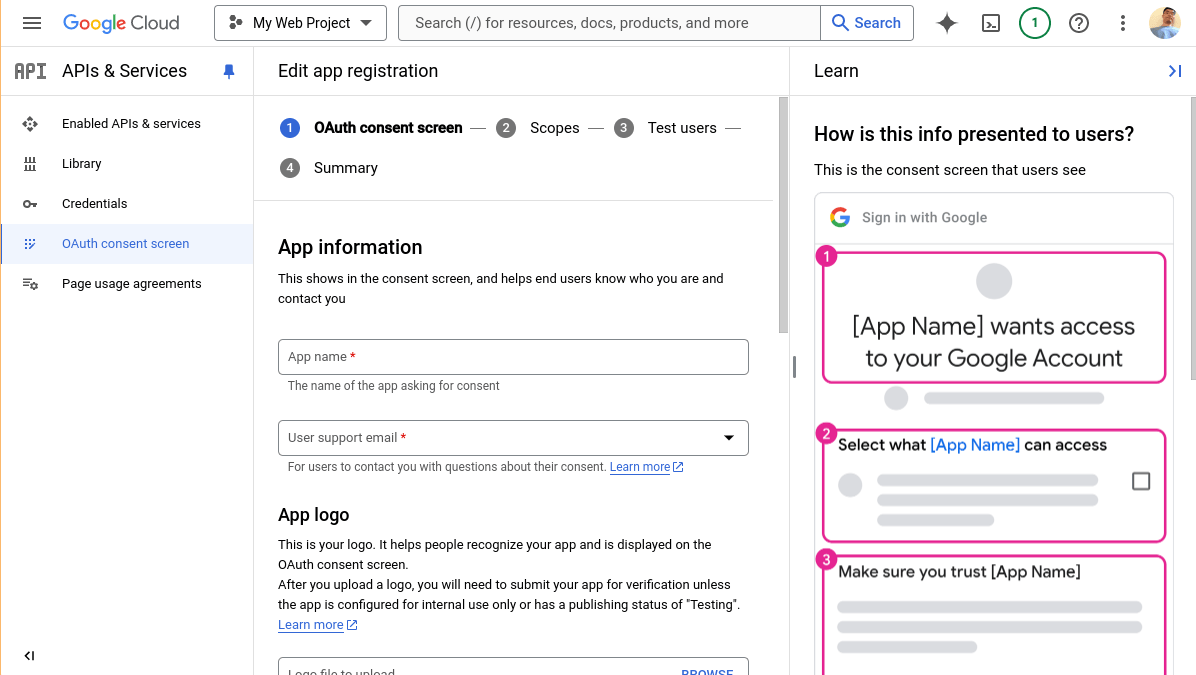Open the user account avatar
Screen dimensions: 1196x675
click(1165, 23)
